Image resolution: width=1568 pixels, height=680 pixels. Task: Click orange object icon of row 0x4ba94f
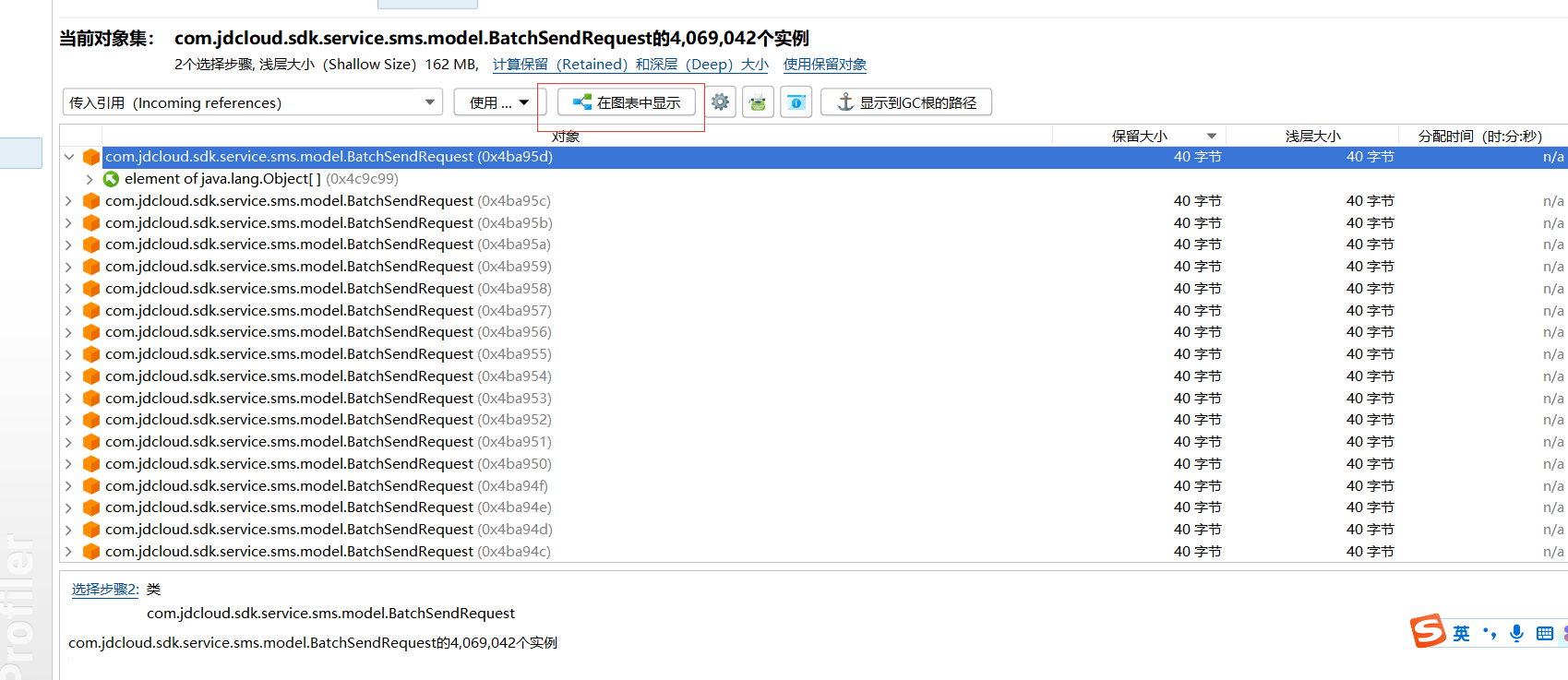click(91, 486)
